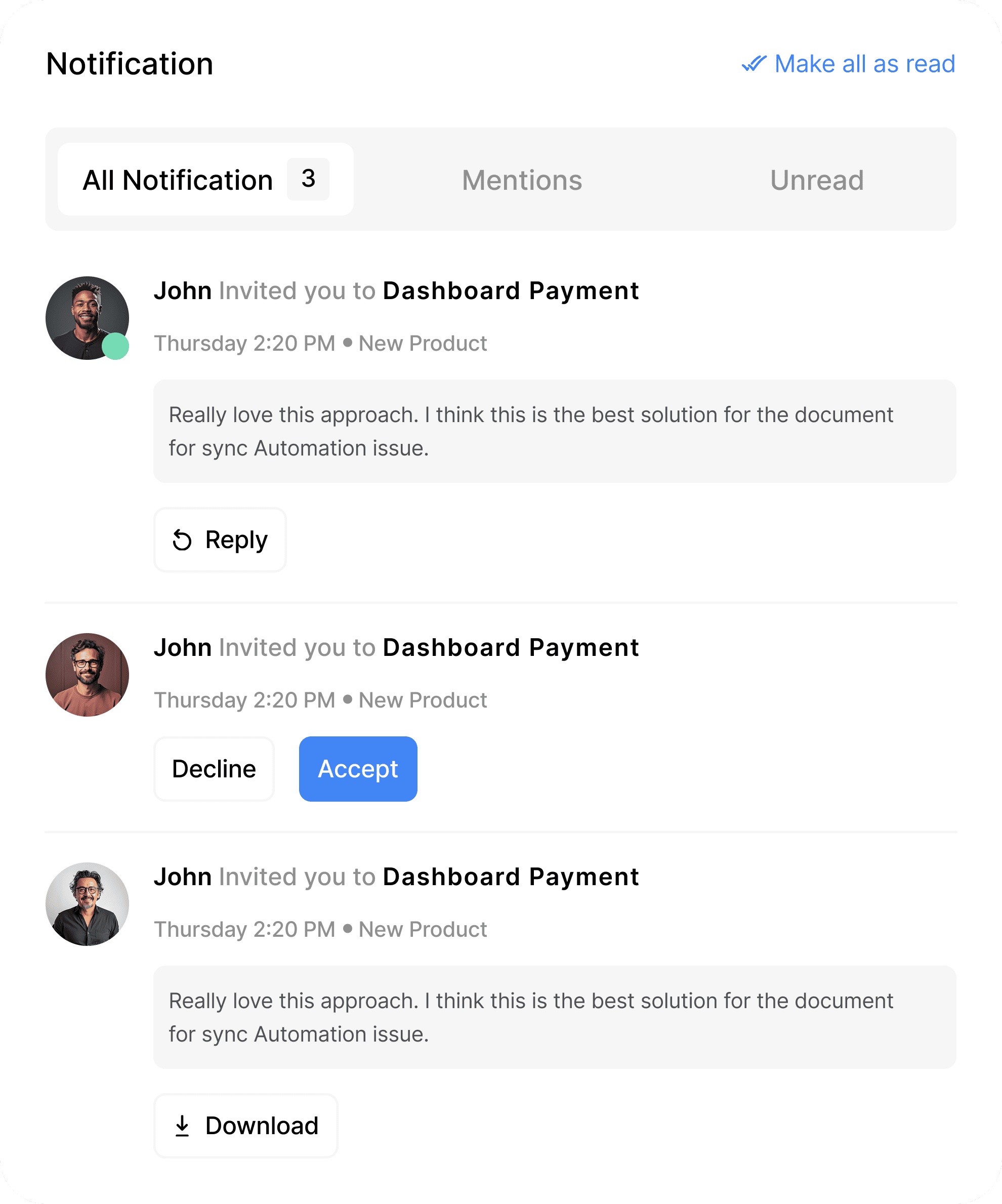Screen dimensions: 1002x1204
Task: Decline the Dashboard Payment invitation
Action: click(214, 769)
